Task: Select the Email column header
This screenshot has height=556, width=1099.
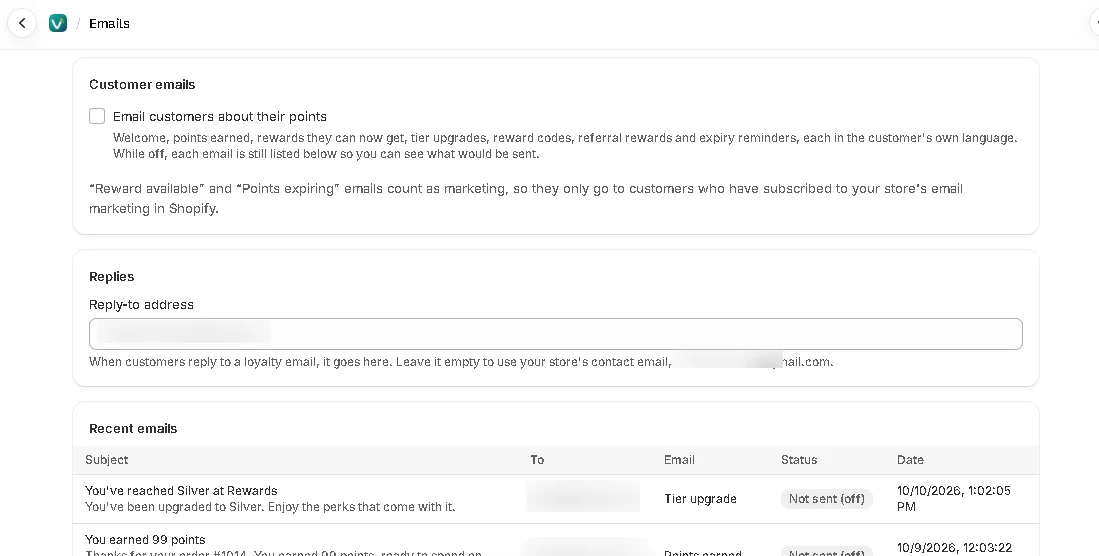Action: [x=679, y=460]
